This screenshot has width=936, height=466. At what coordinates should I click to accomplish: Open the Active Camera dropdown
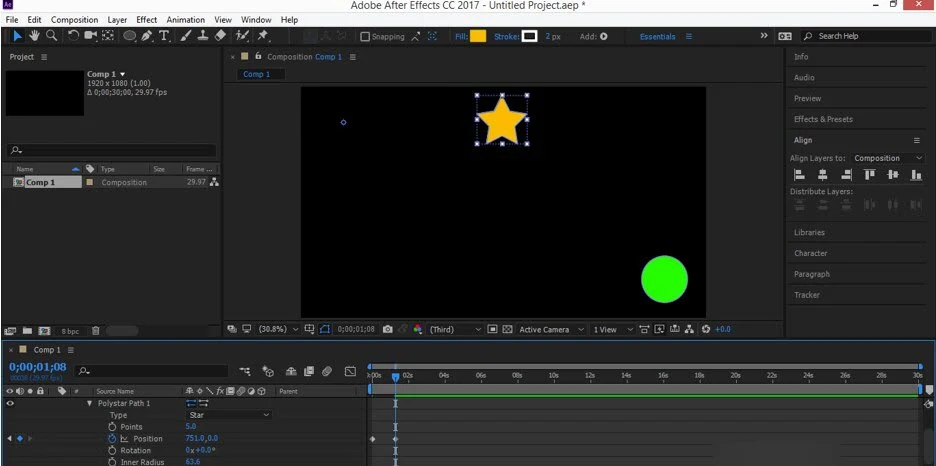click(x=552, y=329)
